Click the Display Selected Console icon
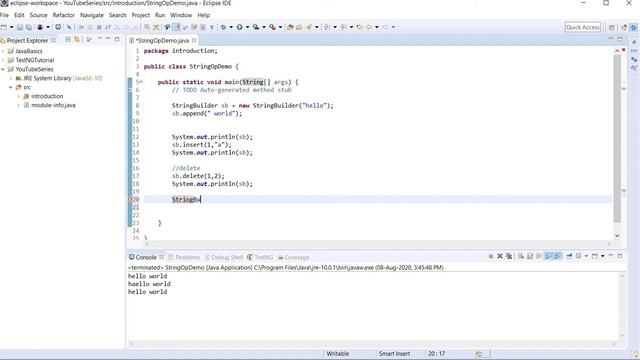Viewport: 640px width, 360px height. 578,256
